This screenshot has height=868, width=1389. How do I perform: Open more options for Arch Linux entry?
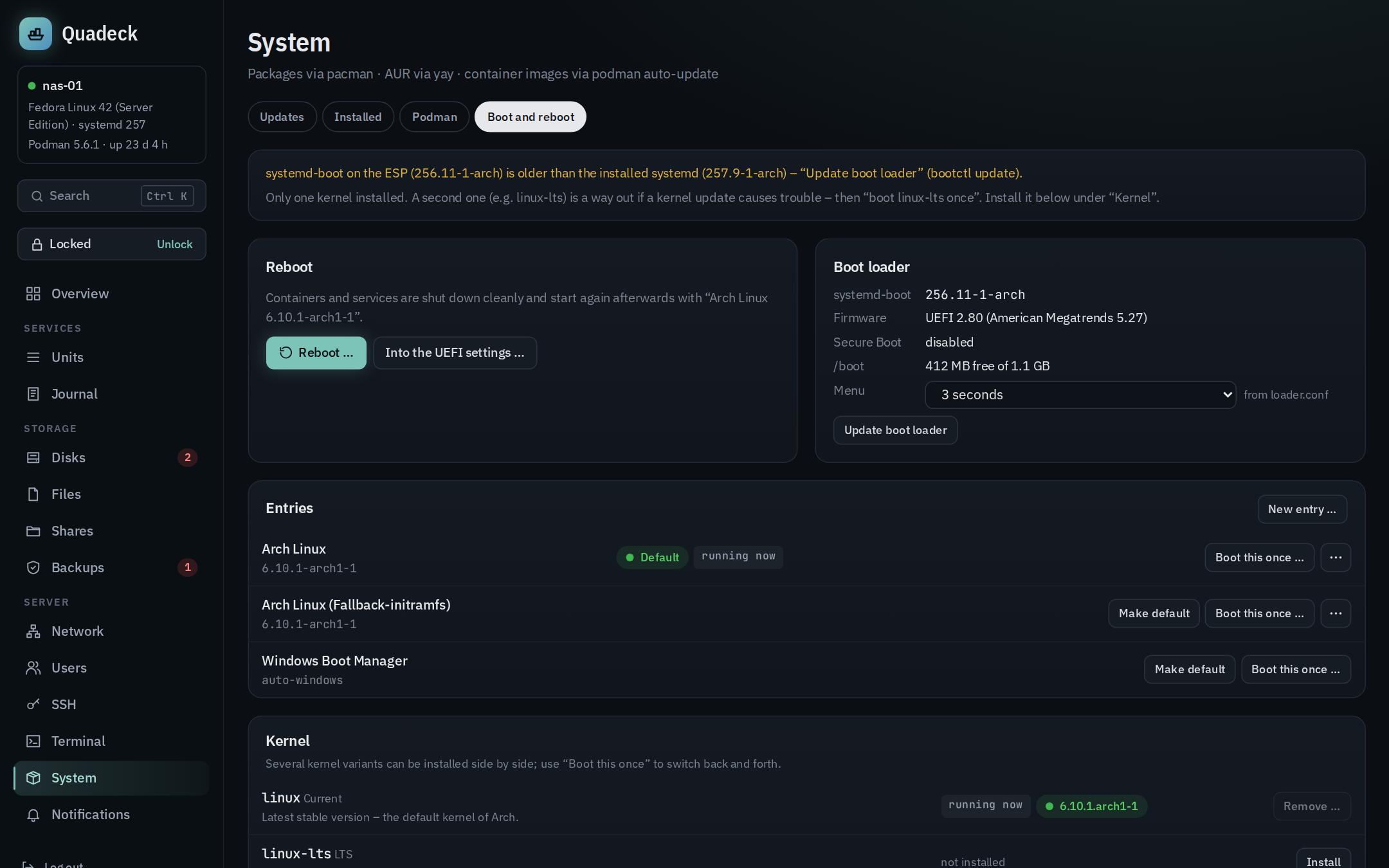(1336, 557)
